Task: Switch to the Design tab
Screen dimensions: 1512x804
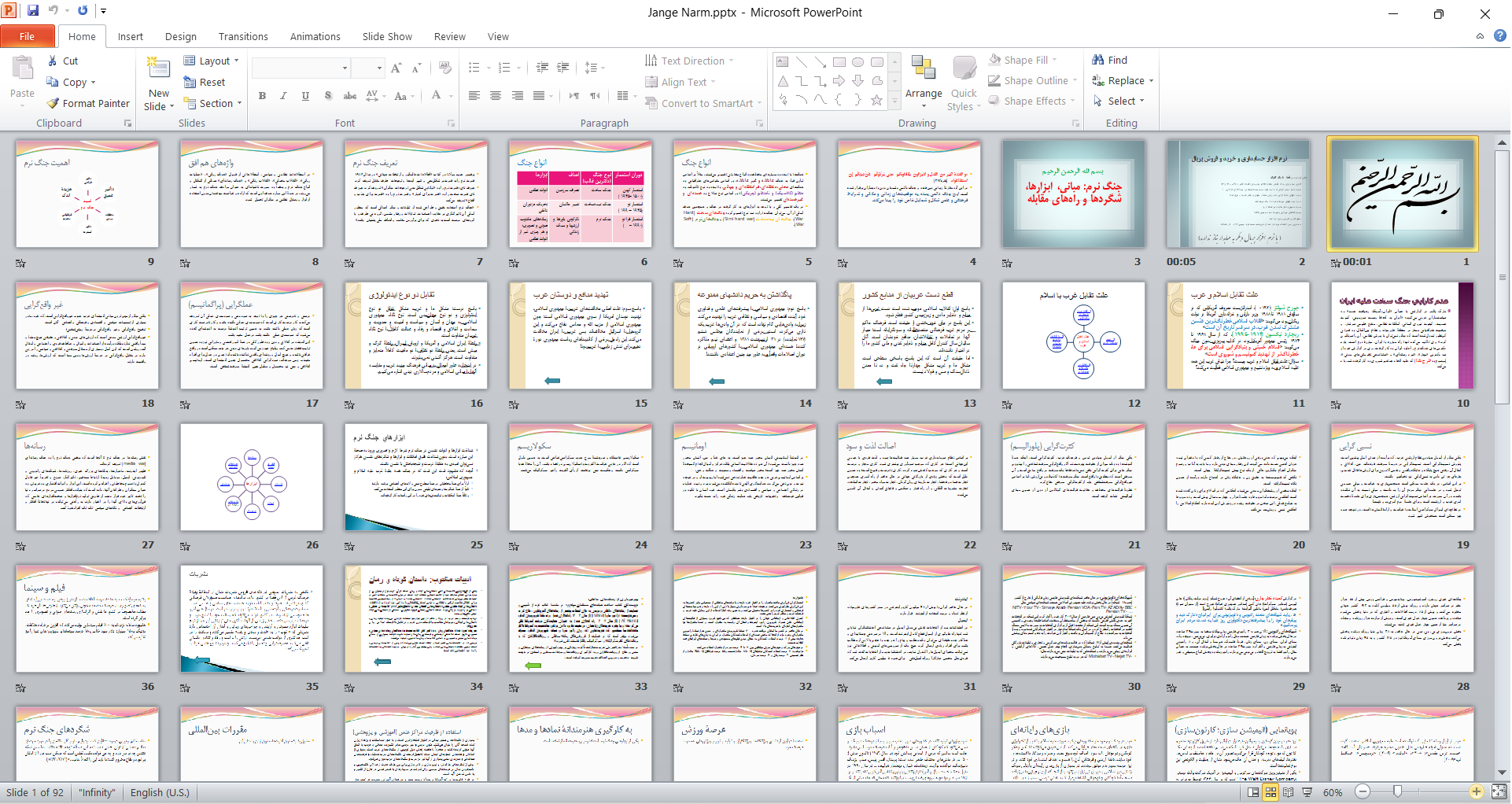Action: [x=181, y=36]
